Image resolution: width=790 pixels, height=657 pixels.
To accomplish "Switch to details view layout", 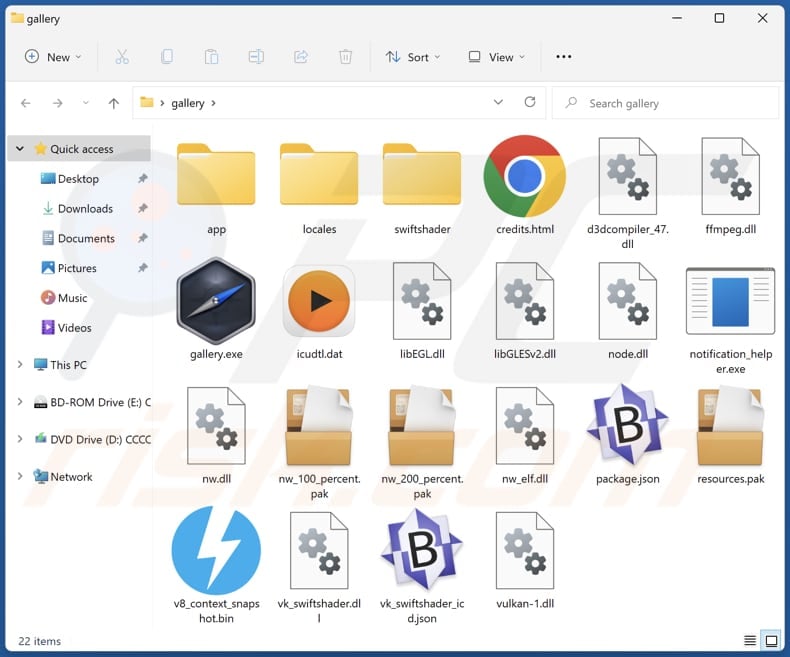I will coord(750,641).
